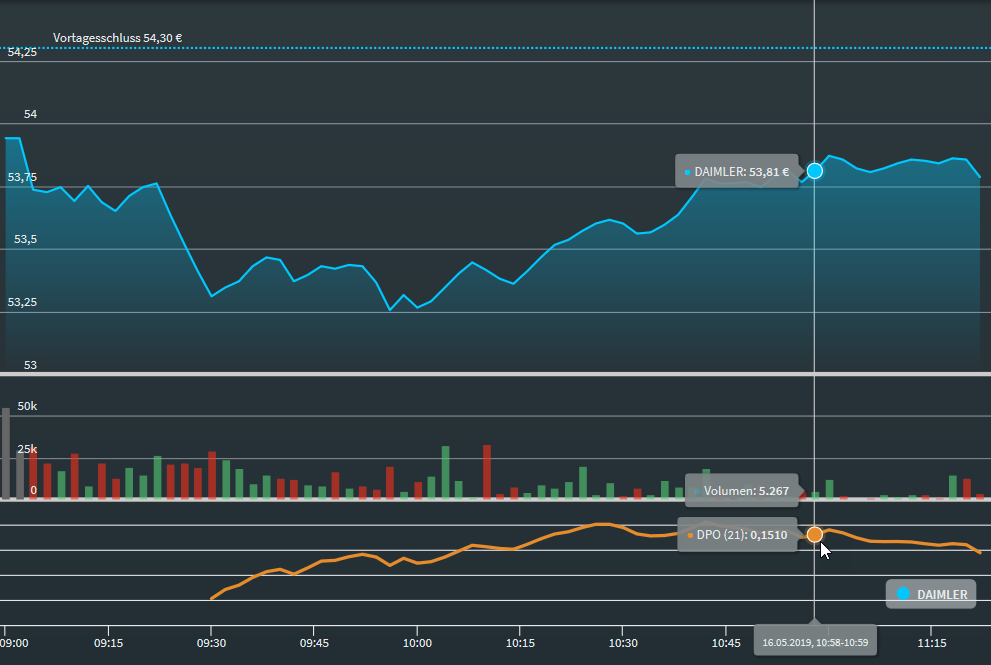The height and width of the screenshot is (665, 991).
Task: Click the blue dot in the DAIMLER legend
Action: [x=904, y=594]
